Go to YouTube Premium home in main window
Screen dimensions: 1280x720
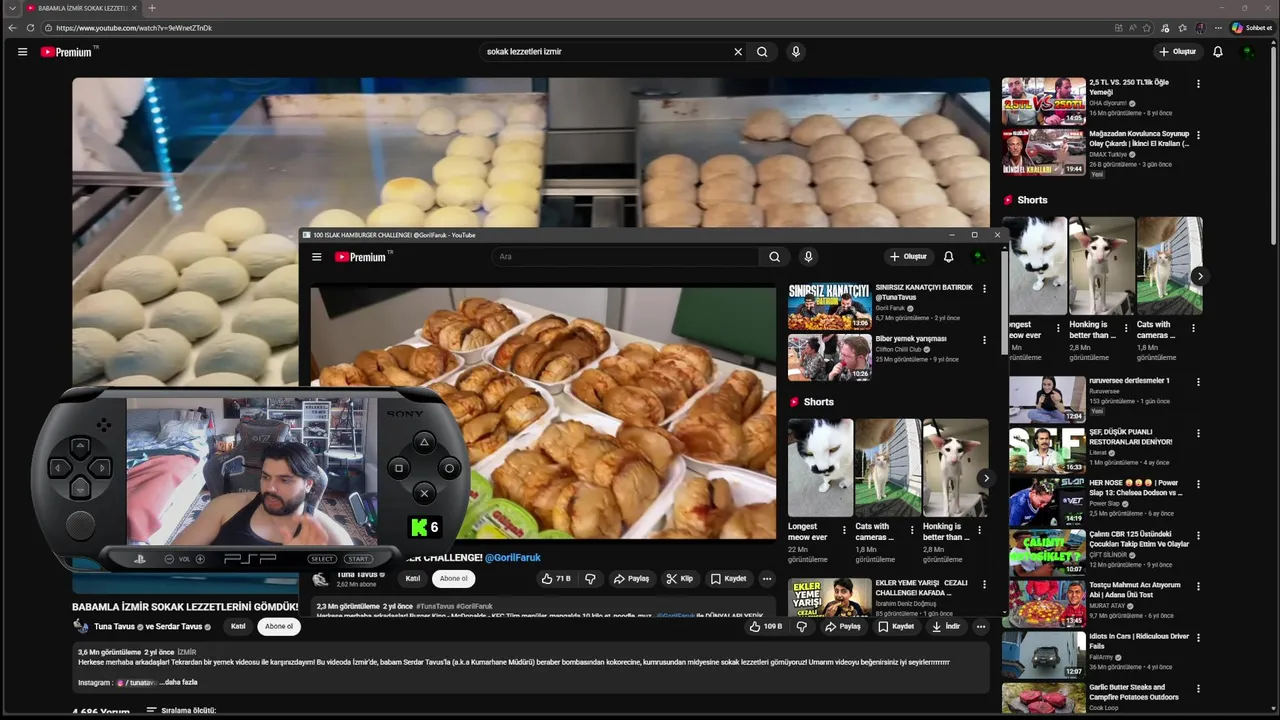[x=68, y=52]
